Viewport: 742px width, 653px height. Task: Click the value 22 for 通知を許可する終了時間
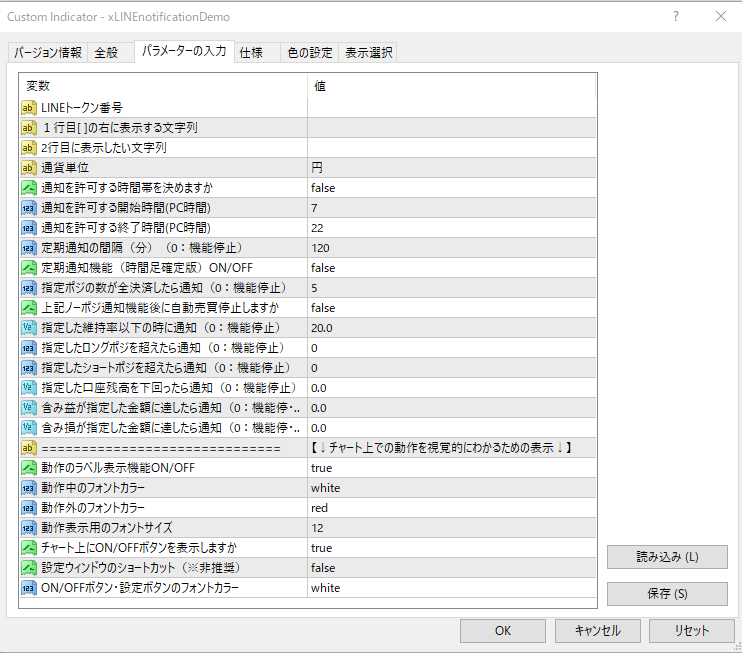click(x=452, y=228)
